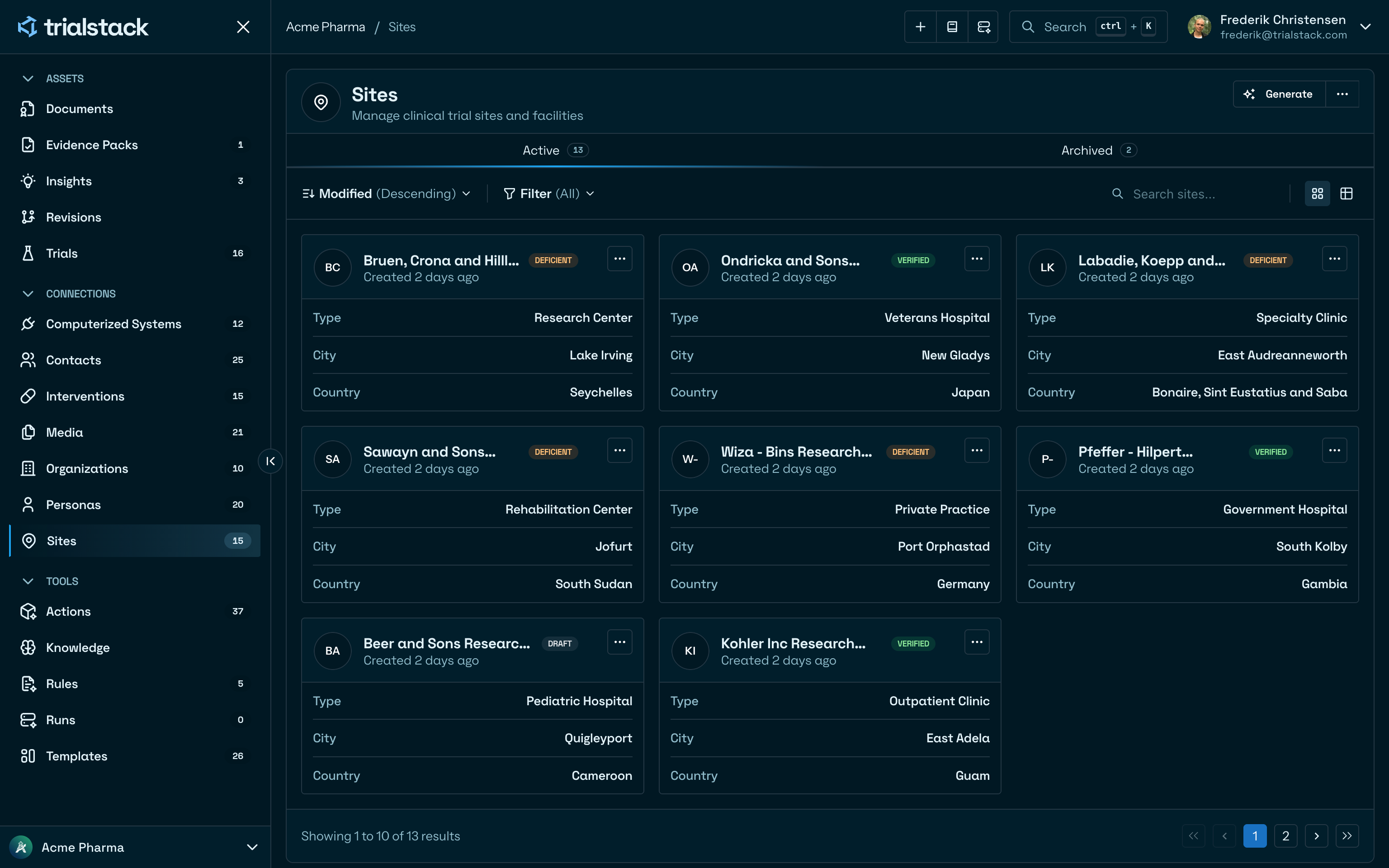
Task: Go to page 2 of results
Action: pos(1286,836)
